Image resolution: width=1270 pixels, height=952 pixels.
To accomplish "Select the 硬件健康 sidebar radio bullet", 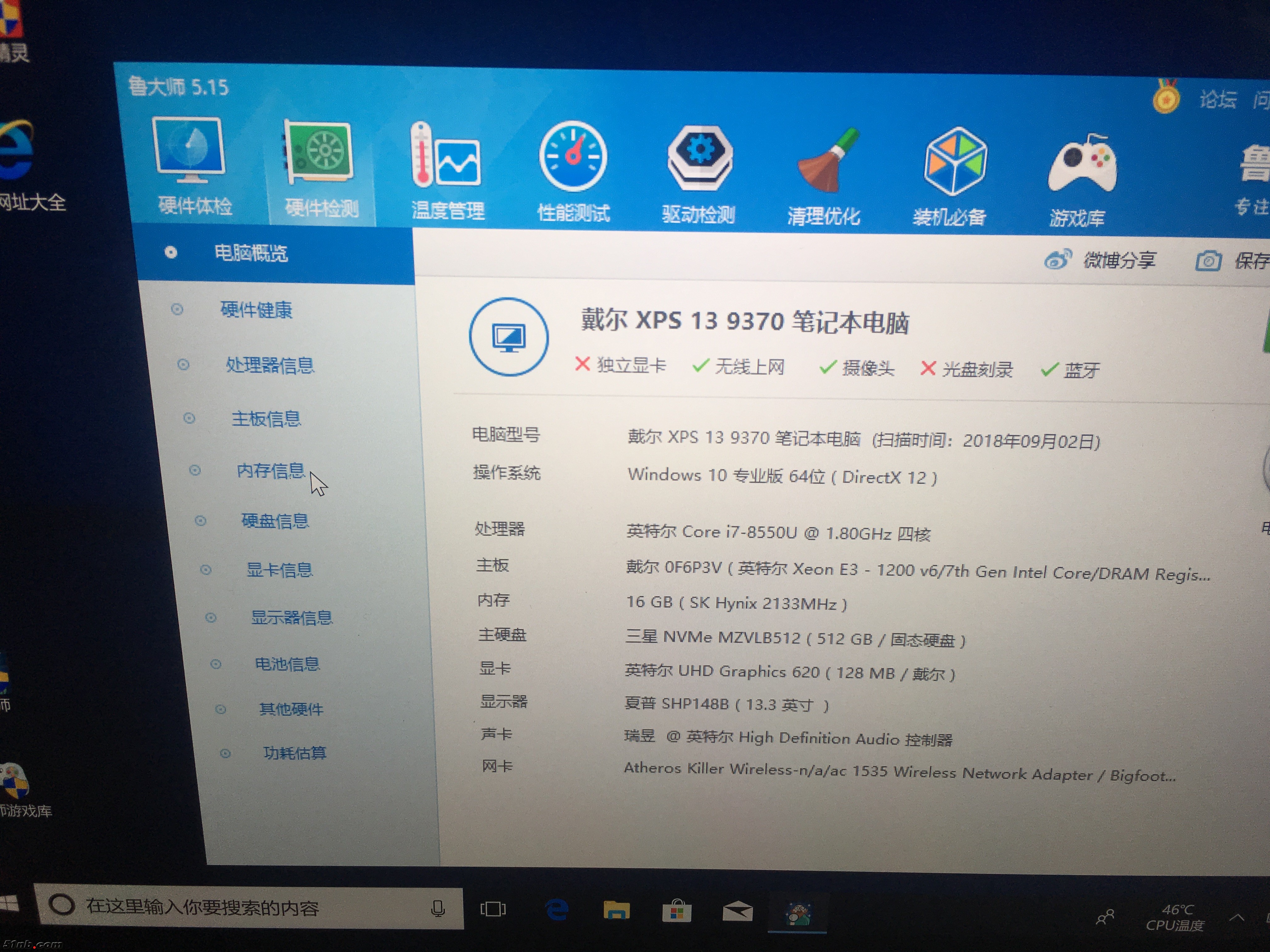I will [177, 310].
